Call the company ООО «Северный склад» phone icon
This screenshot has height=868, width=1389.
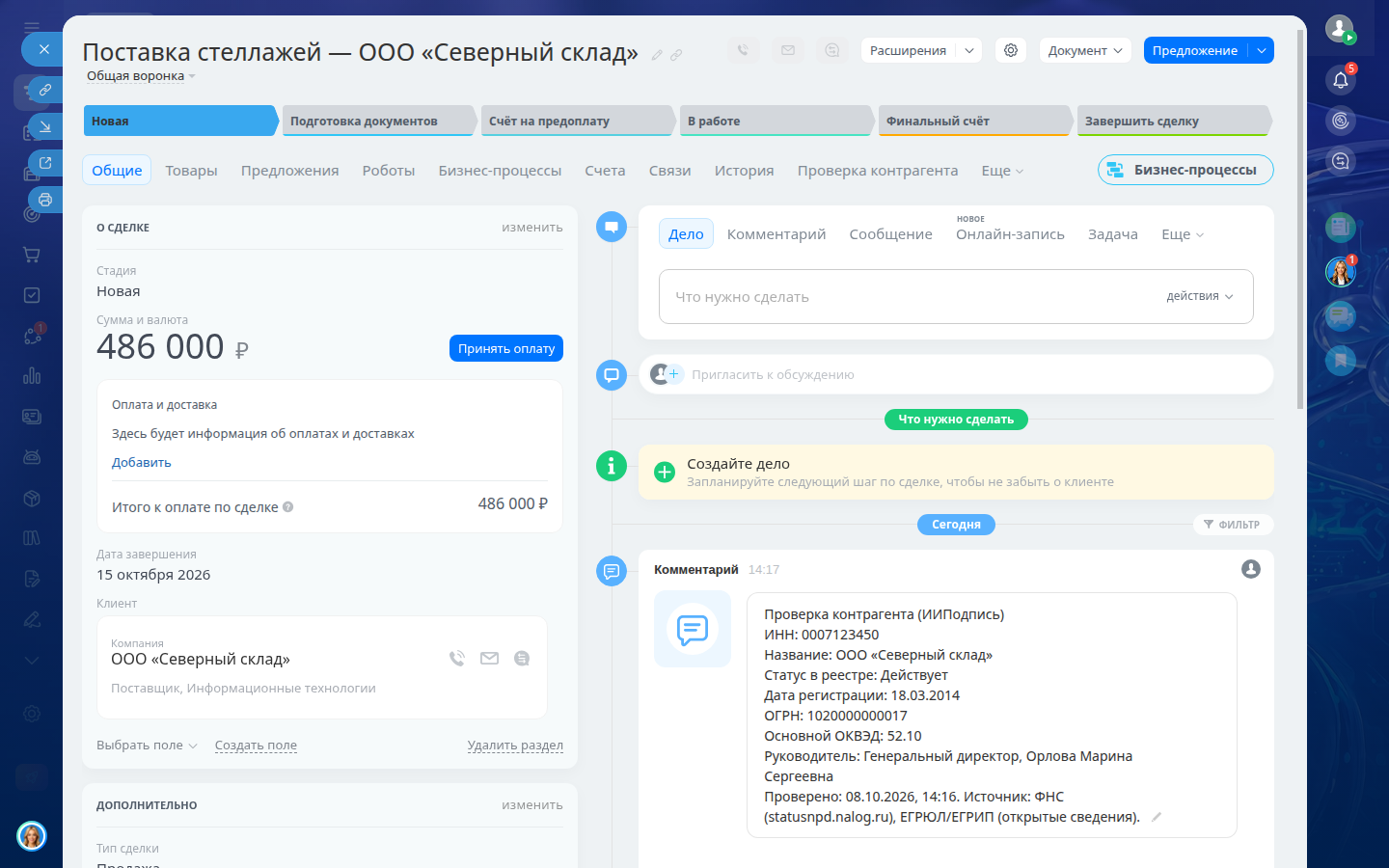coord(457,659)
